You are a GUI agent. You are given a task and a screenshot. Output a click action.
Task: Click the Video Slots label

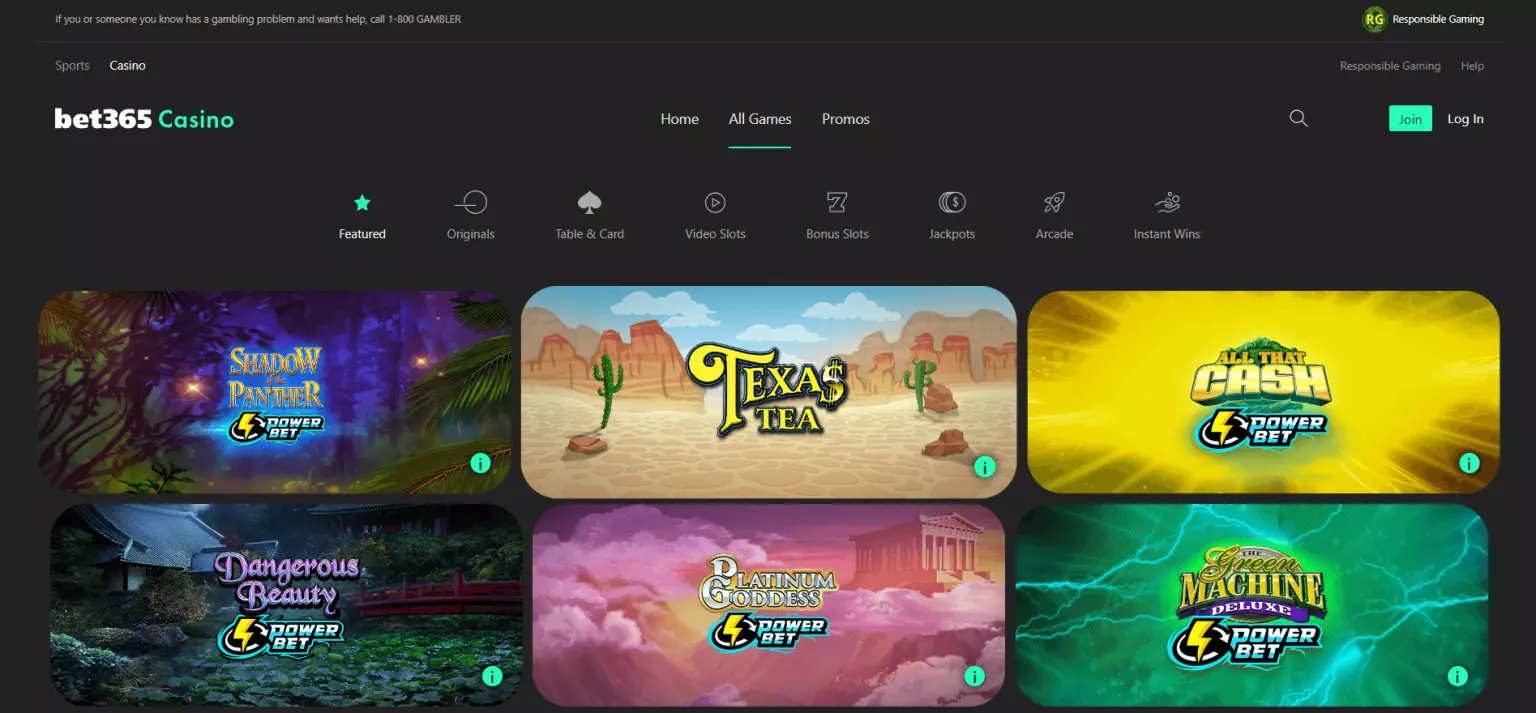point(715,234)
